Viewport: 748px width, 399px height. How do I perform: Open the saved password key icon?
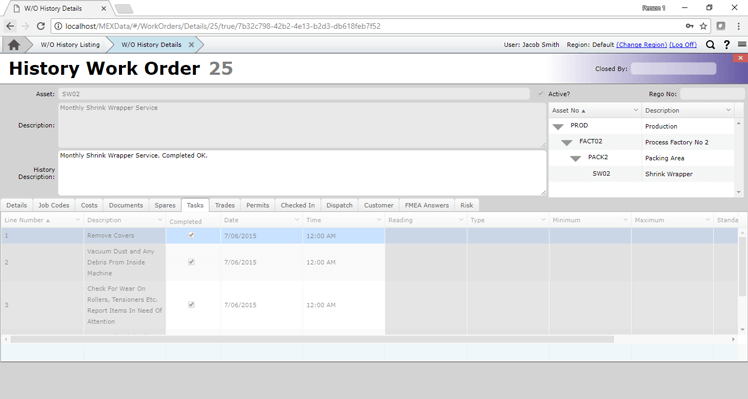point(689,26)
